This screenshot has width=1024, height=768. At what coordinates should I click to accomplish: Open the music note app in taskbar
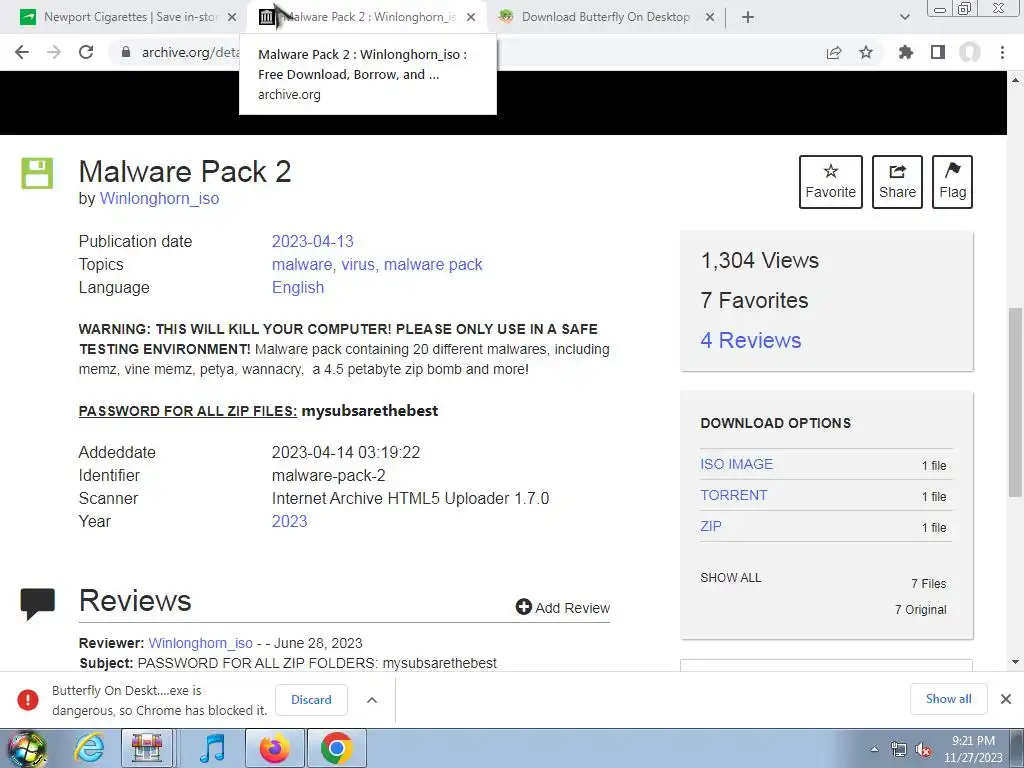212,748
